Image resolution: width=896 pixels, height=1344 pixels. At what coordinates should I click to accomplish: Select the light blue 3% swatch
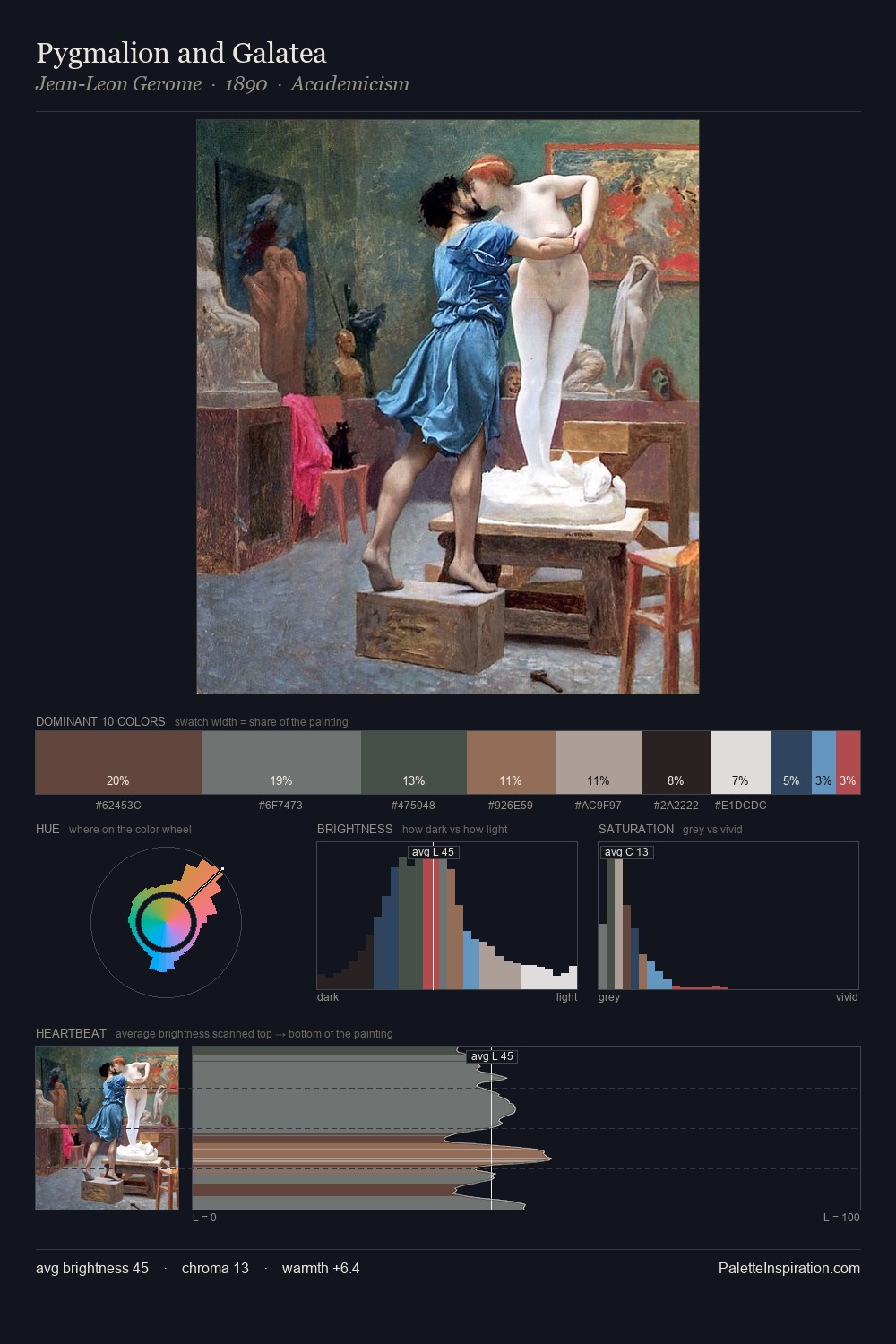(x=823, y=762)
